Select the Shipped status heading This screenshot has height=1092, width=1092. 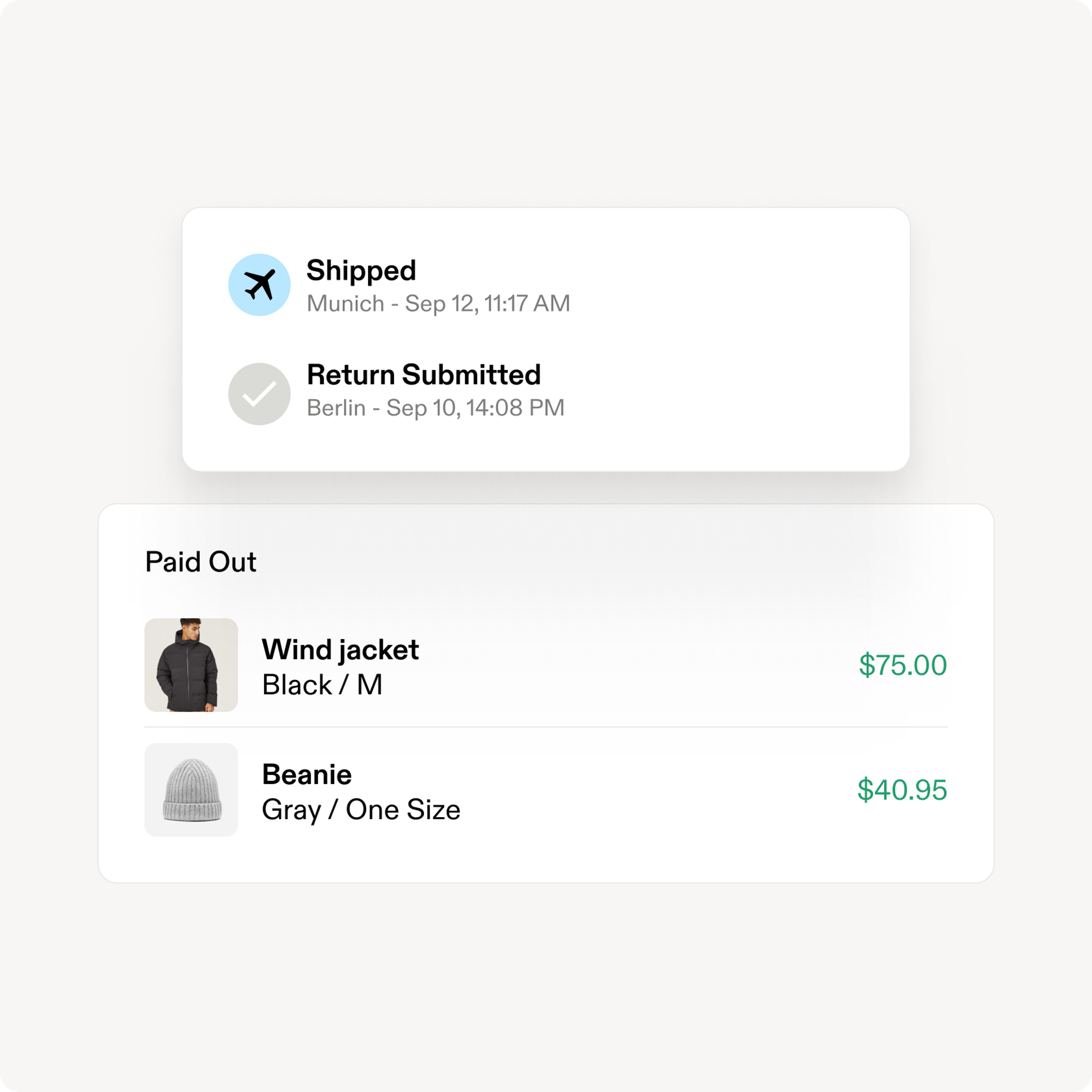[x=361, y=271]
